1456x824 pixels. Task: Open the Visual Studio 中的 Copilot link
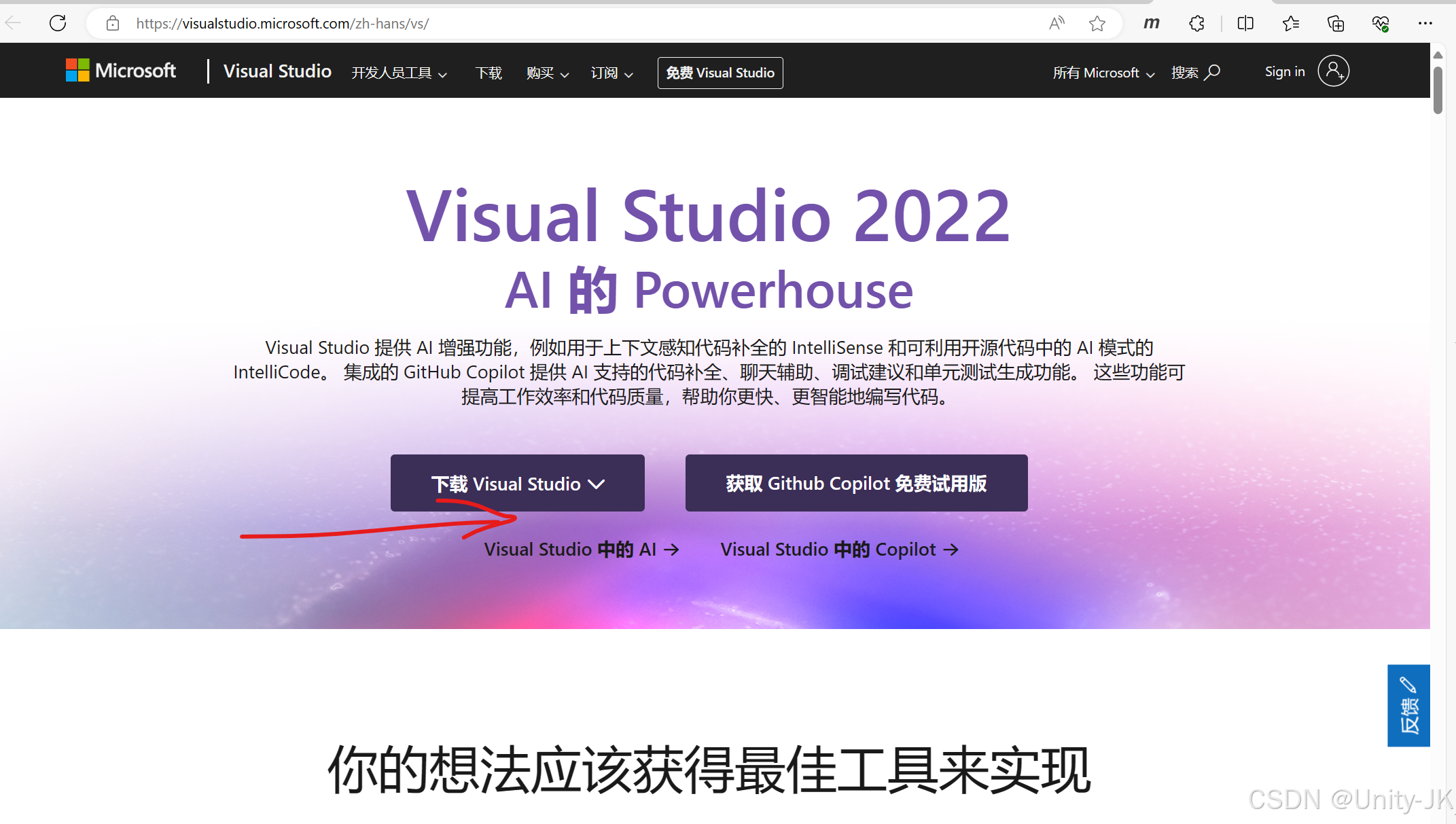coord(839,549)
